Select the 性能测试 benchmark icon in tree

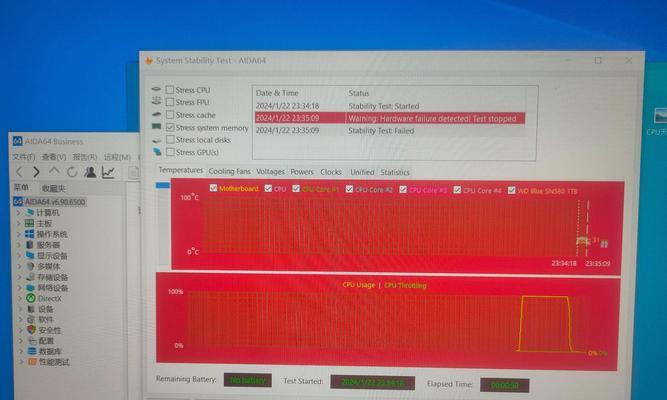(32, 362)
